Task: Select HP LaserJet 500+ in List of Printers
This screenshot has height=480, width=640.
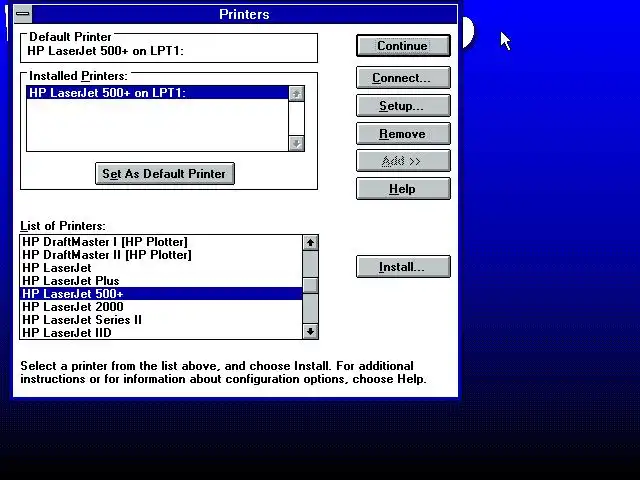Action: coord(161,294)
